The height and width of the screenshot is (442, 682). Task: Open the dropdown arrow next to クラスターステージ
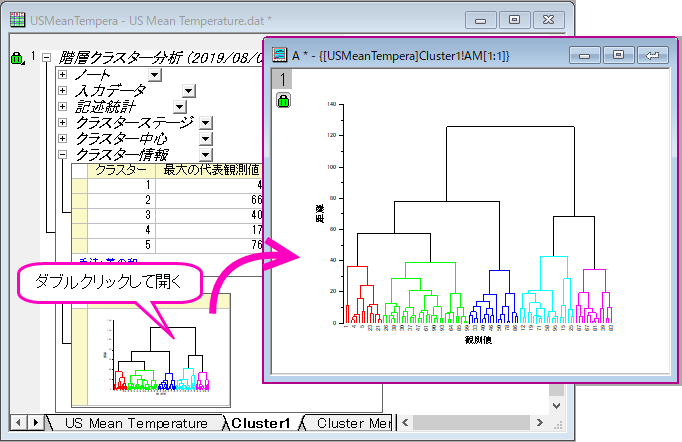(x=206, y=123)
